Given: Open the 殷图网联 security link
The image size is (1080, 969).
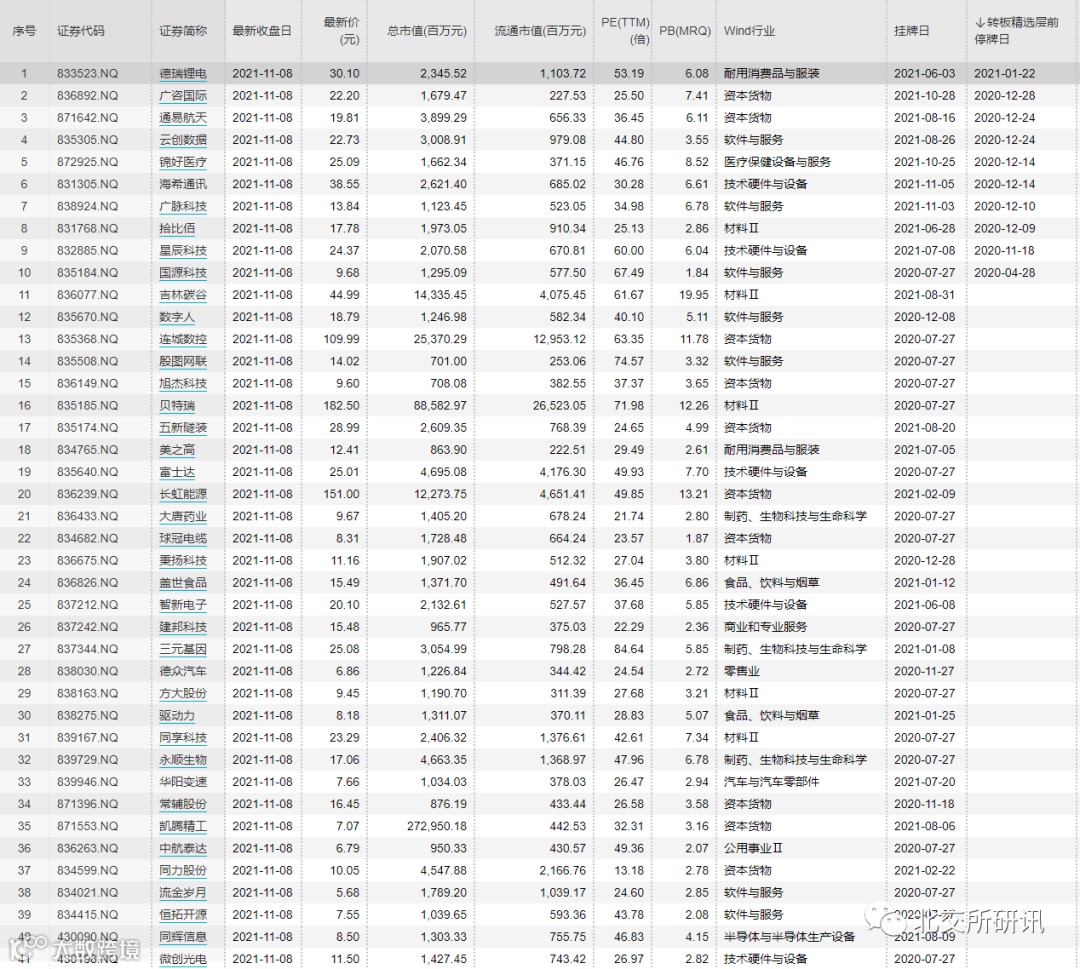Looking at the screenshot, I should coord(183,361).
